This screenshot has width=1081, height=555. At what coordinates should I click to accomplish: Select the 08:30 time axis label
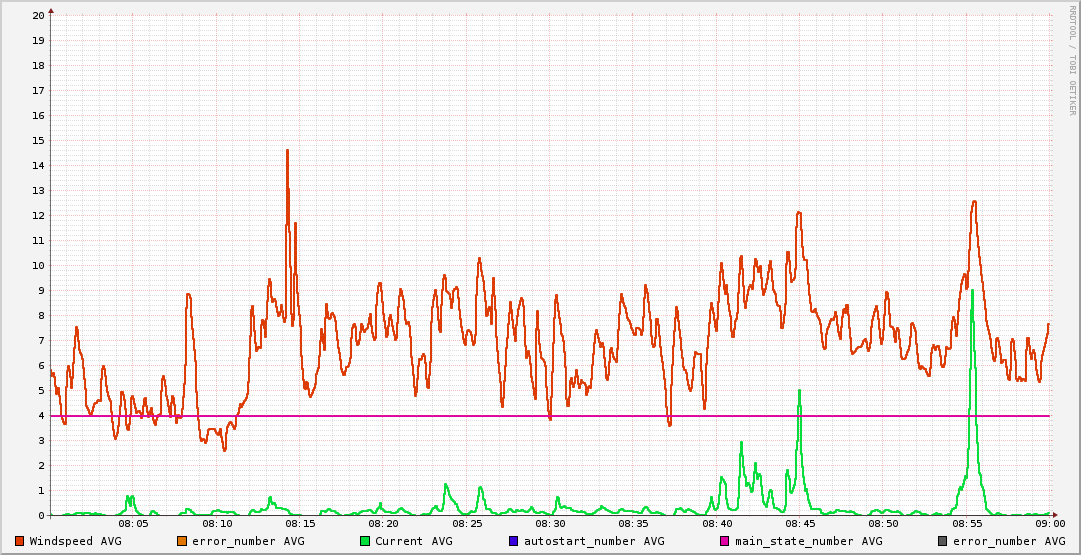point(550,523)
